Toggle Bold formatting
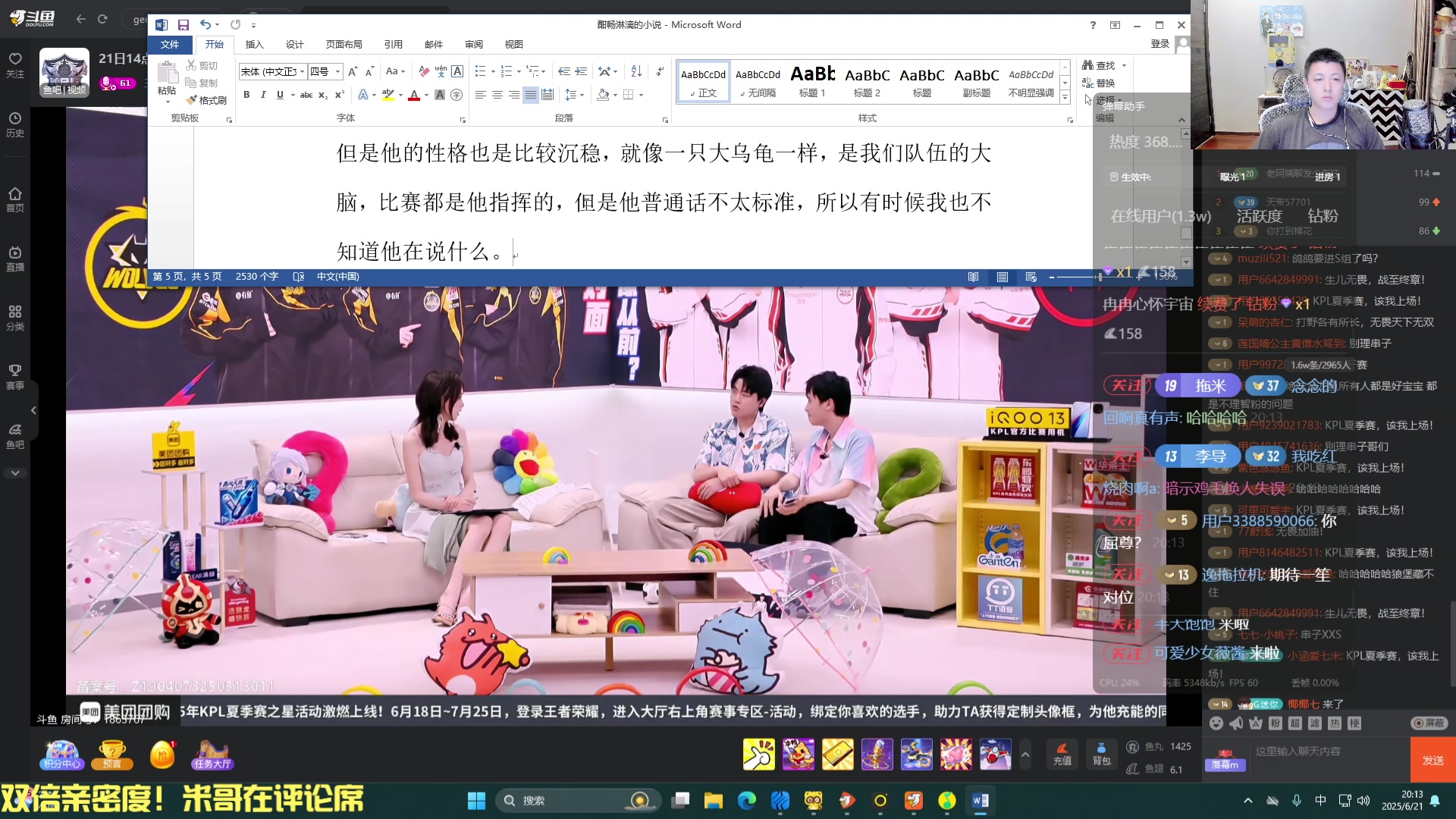Viewport: 1456px width, 819px height. click(x=246, y=95)
